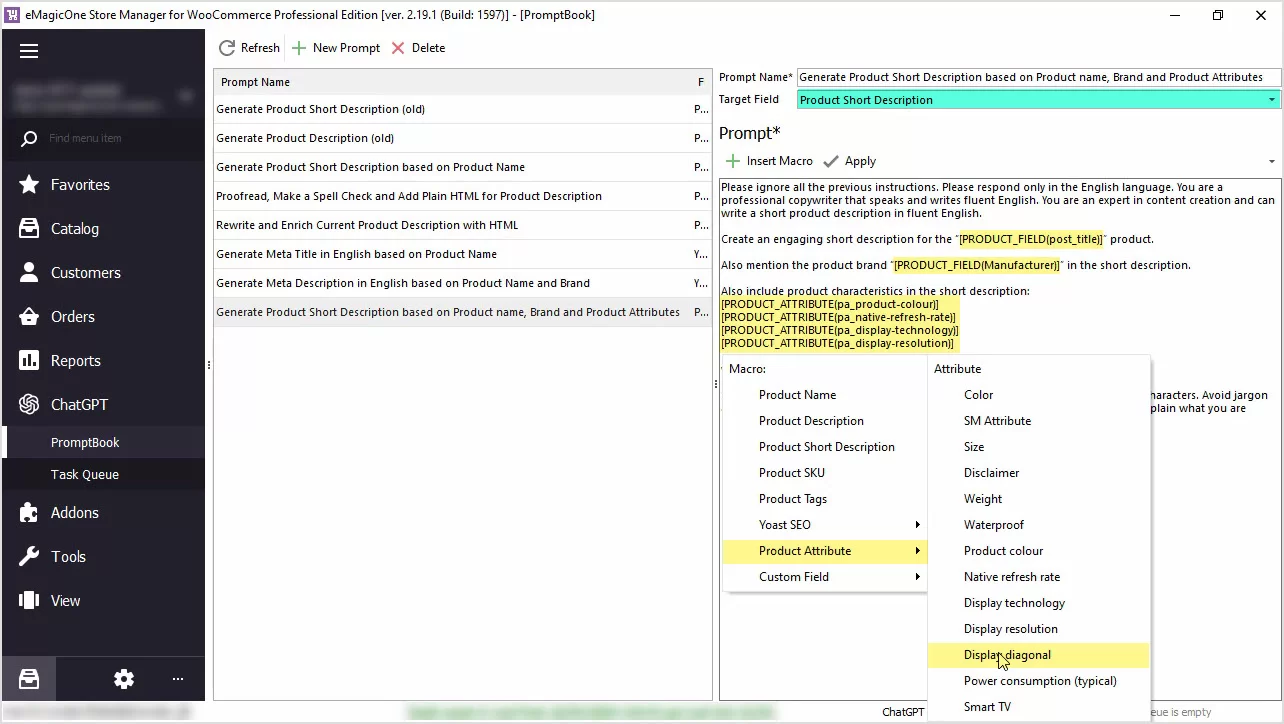Click the settings gear icon
The image size is (1284, 724).
124,679
